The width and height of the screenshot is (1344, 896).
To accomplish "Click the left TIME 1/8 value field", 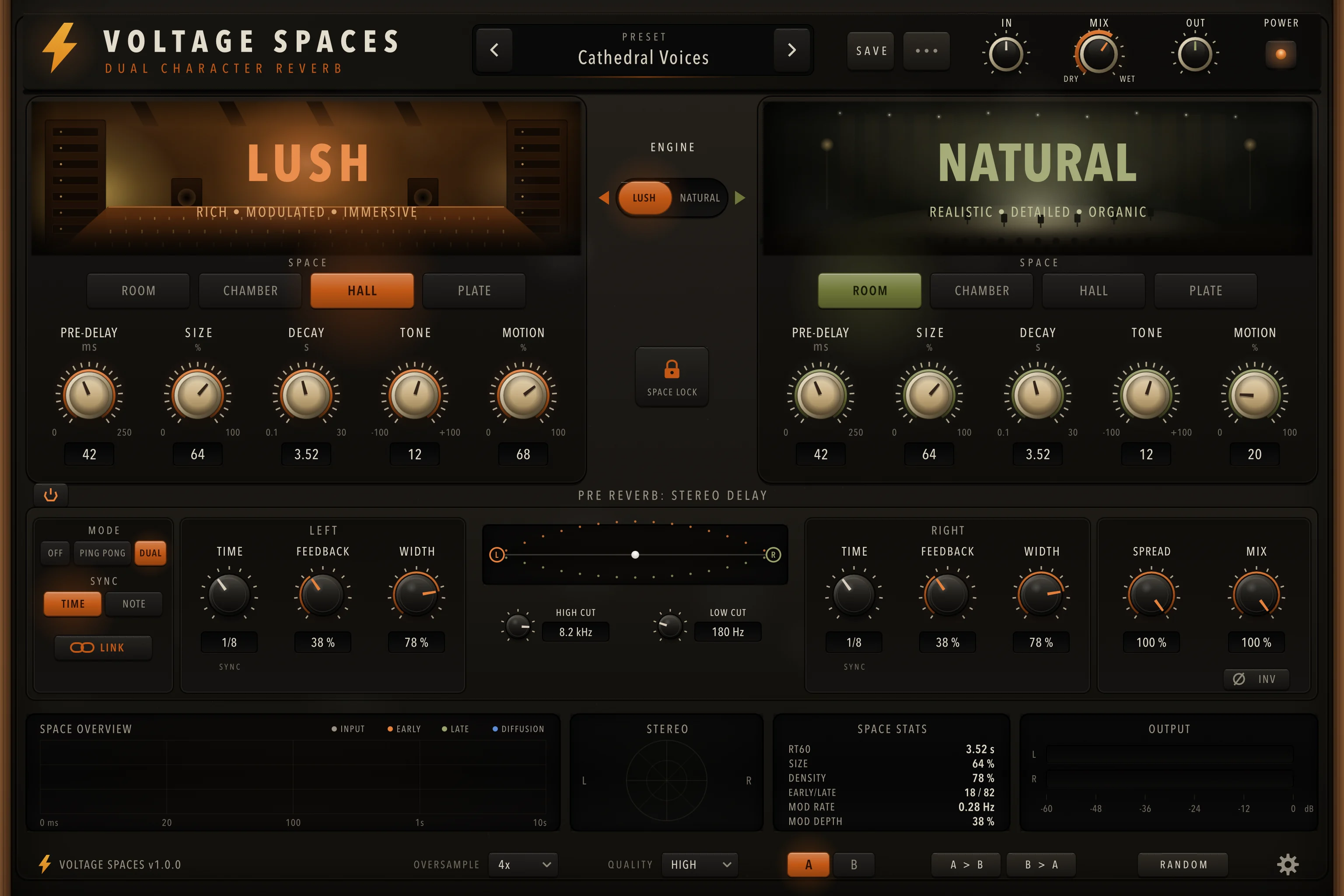I will pyautogui.click(x=229, y=642).
